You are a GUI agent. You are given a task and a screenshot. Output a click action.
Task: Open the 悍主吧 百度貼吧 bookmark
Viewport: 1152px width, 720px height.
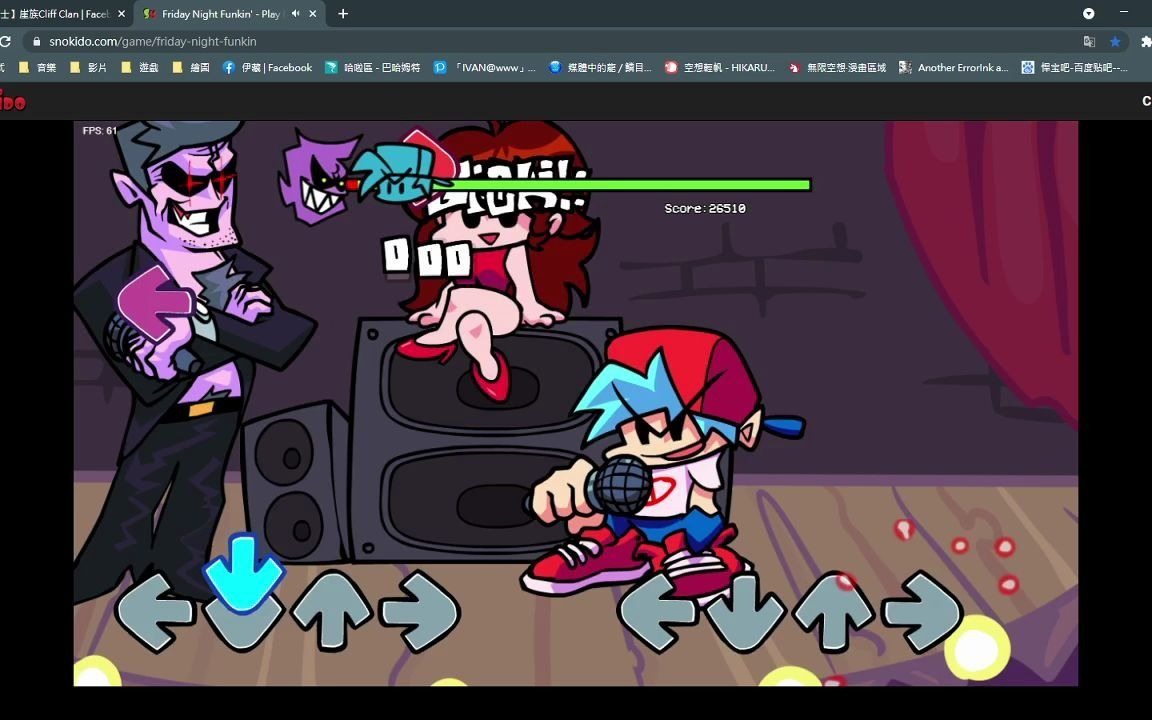[x=1075, y=68]
